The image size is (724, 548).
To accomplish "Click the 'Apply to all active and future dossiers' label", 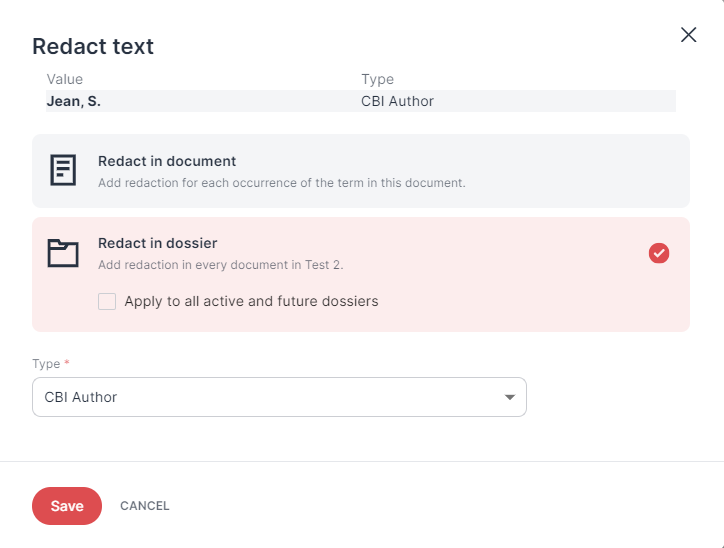I will tap(251, 301).
